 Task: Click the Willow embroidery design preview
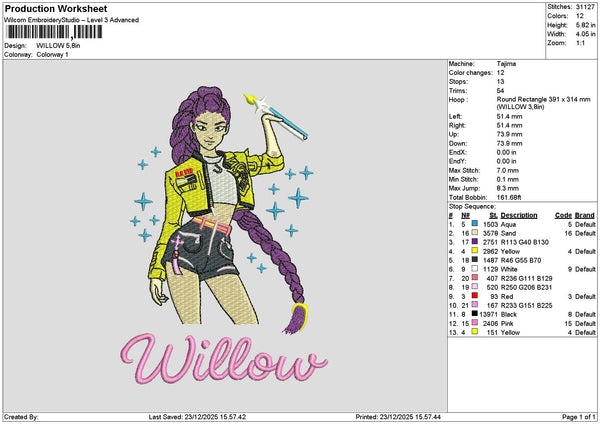224,235
